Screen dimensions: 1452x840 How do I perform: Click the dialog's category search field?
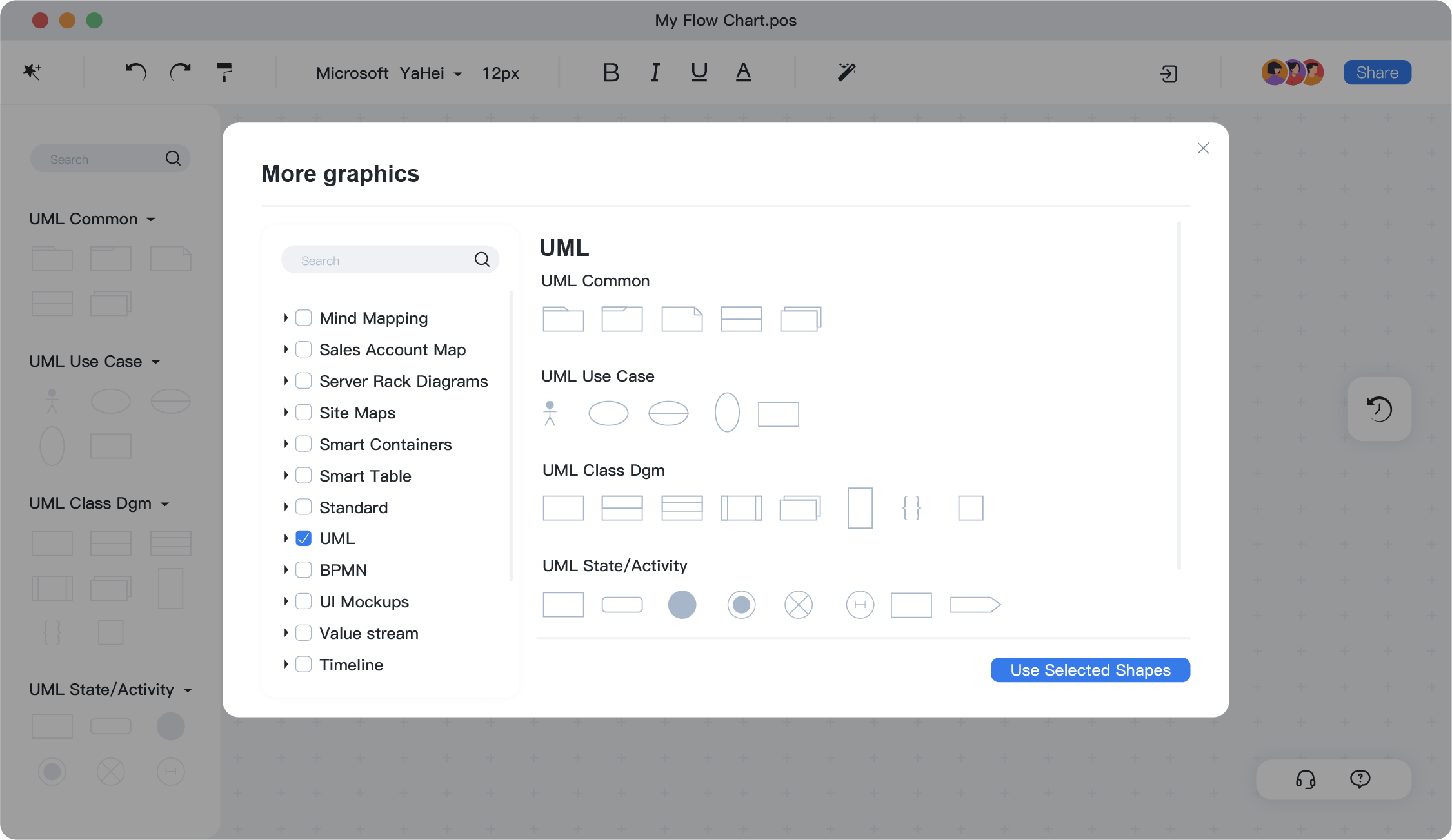point(381,260)
